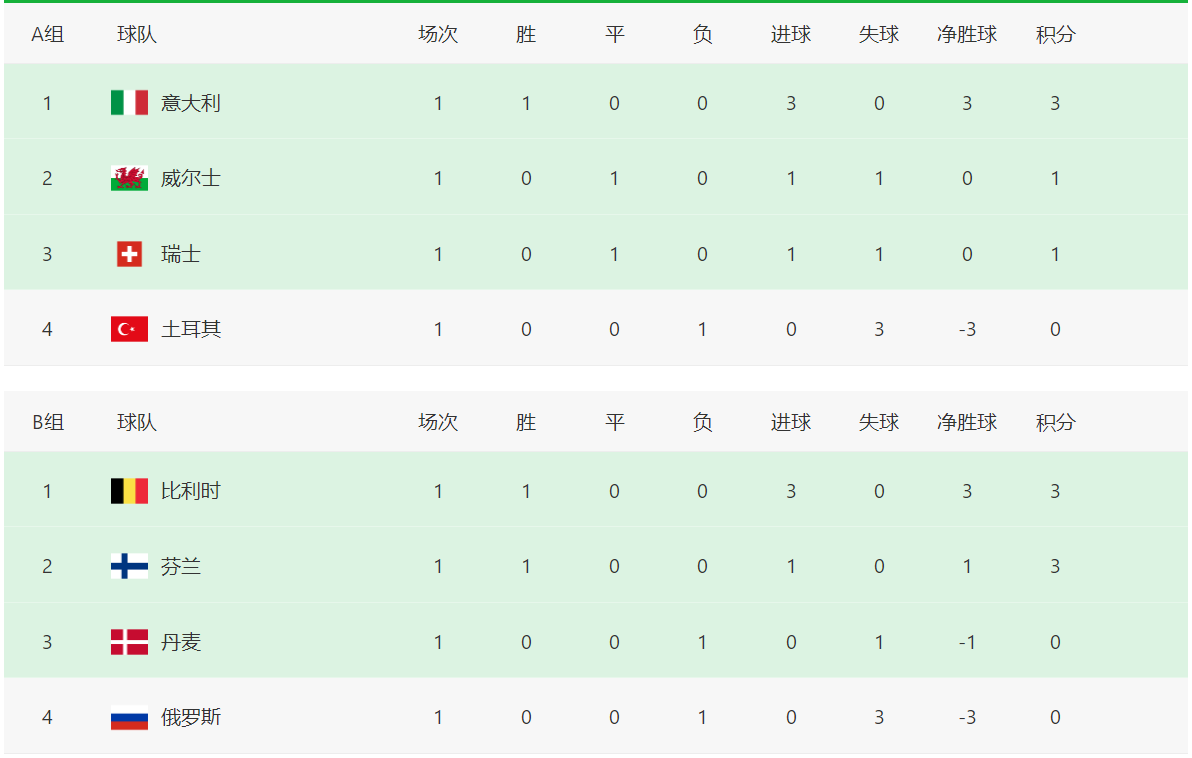This screenshot has height=758, width=1192.
Task: Click the Finland flag icon
Action: click(129, 567)
